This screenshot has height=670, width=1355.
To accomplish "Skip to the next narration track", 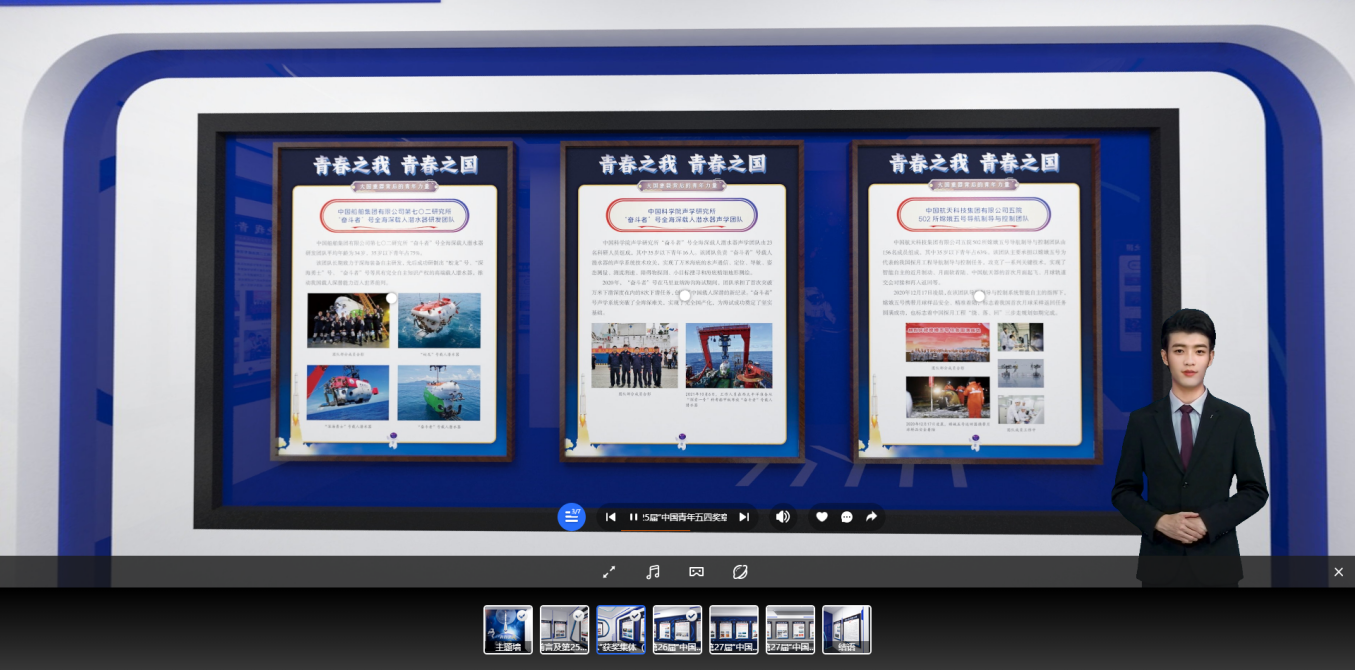I will [744, 517].
